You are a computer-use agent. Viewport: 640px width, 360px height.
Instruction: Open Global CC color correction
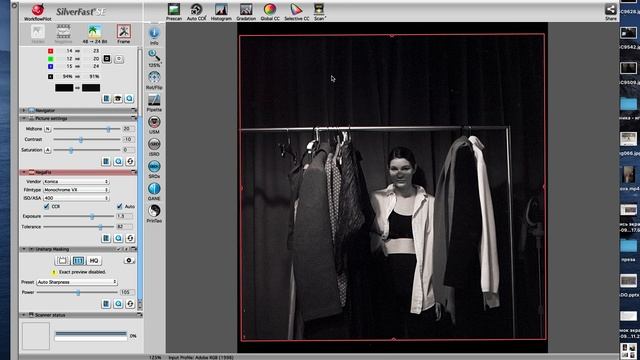(x=270, y=12)
